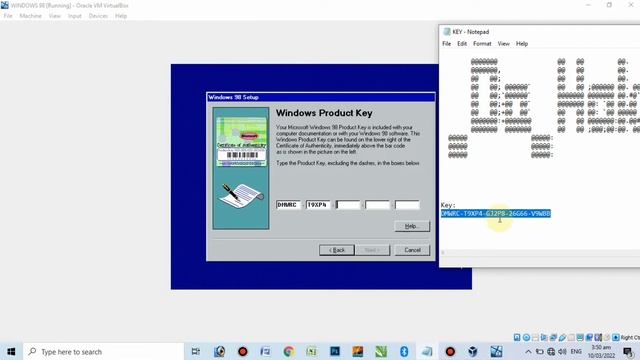Open VirtualBox Machine menu
Image resolution: width=640 pixels, height=360 pixels.
(31, 16)
